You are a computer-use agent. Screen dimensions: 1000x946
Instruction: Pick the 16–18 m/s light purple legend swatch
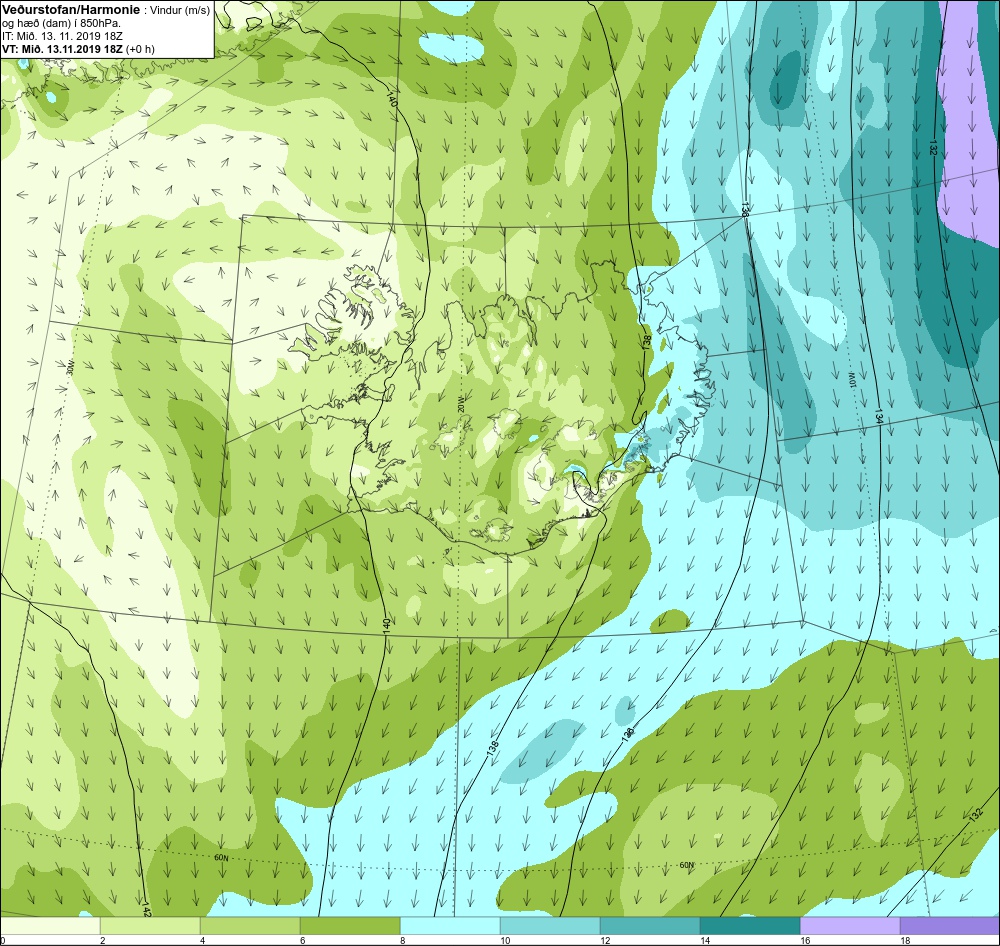click(x=850, y=925)
